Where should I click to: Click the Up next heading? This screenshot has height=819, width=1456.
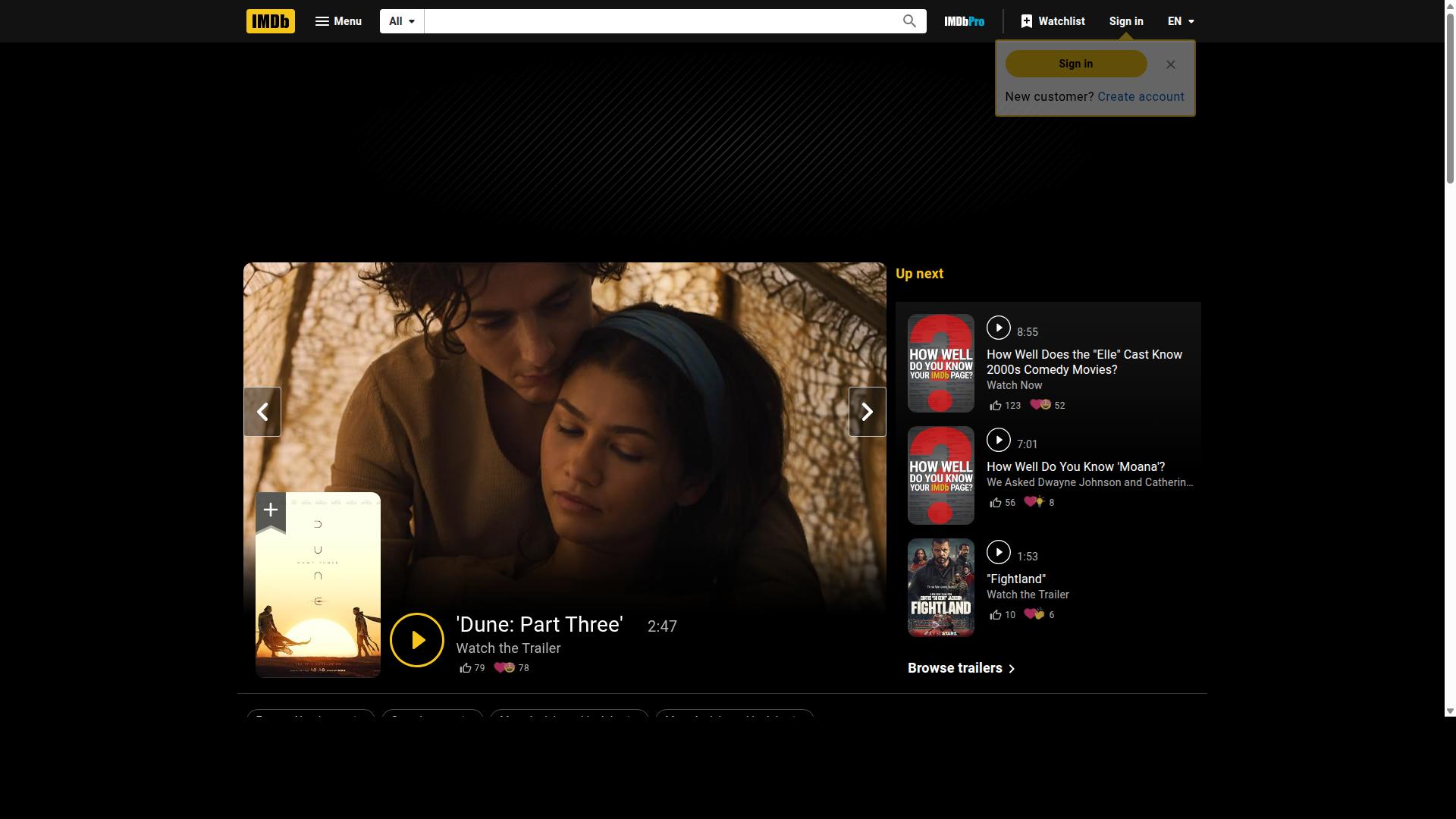(919, 274)
